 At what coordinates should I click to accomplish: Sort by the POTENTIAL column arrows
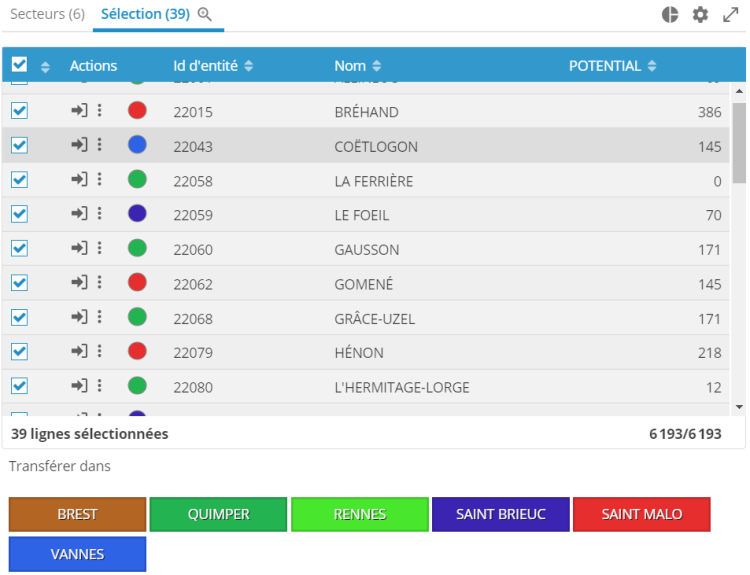[652, 66]
